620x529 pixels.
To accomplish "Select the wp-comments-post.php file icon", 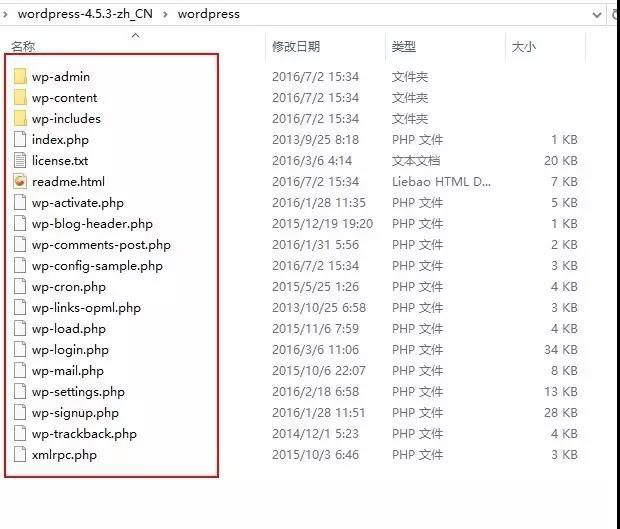I will (20, 244).
